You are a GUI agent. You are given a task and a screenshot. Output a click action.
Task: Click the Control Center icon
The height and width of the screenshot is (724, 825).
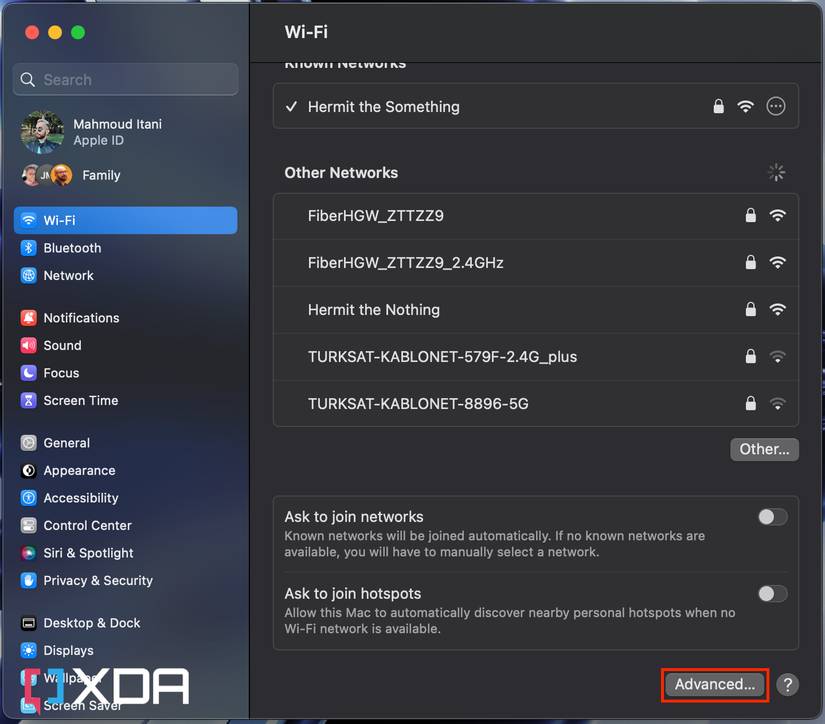pyautogui.click(x=28, y=525)
